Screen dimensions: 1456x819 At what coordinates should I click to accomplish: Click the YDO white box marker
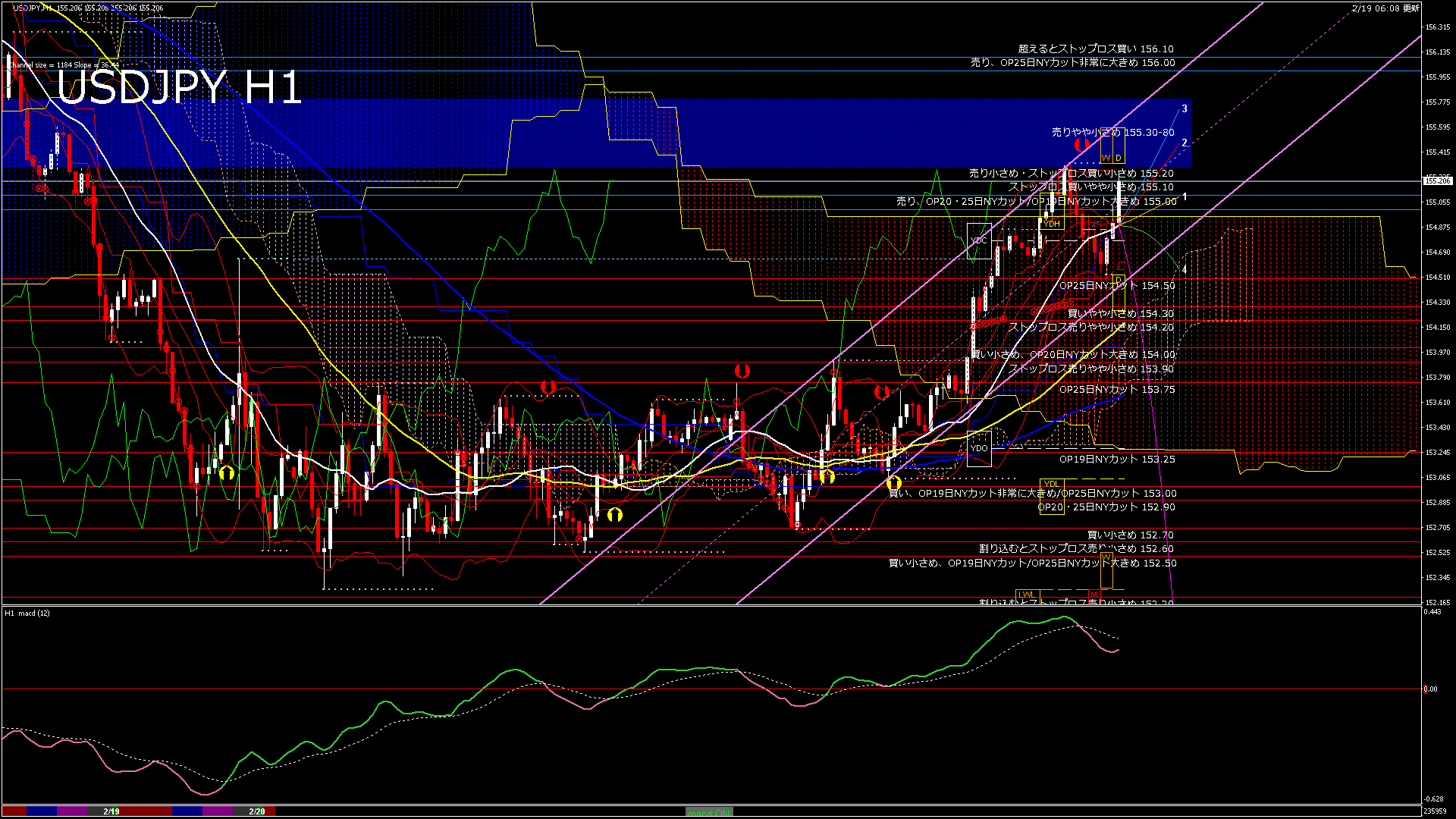pos(979,448)
